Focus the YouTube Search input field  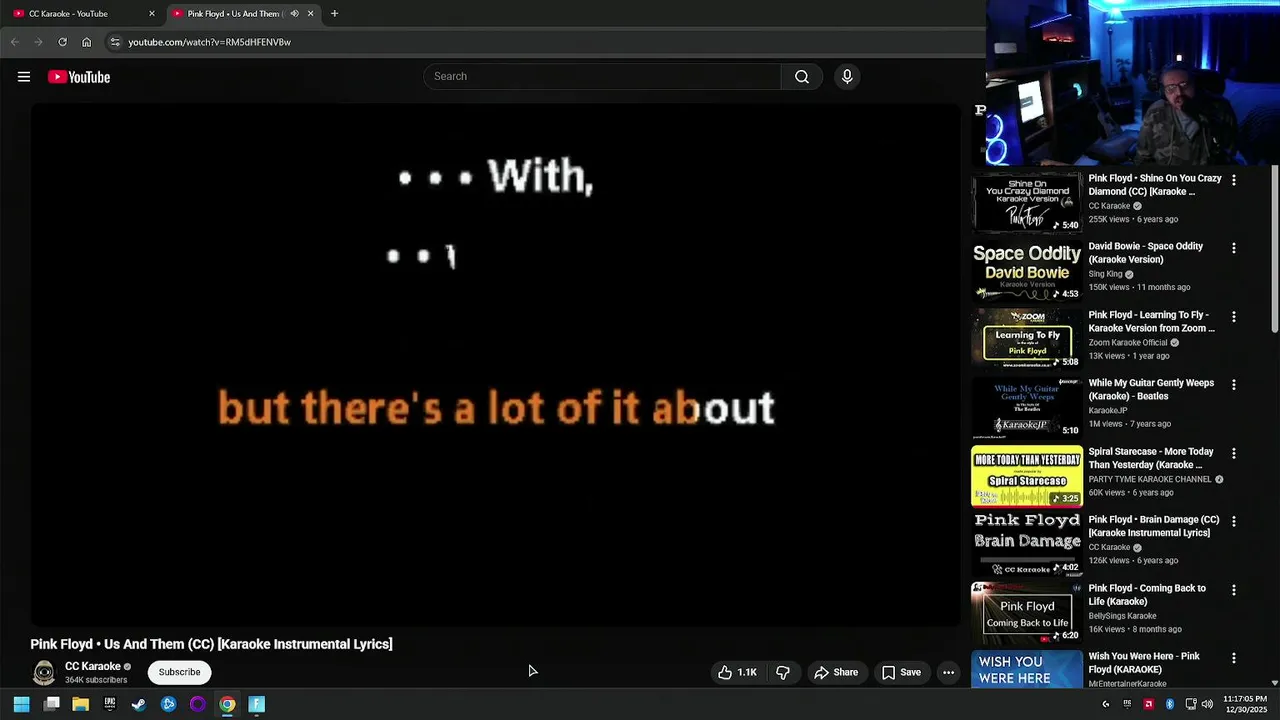[602, 77]
